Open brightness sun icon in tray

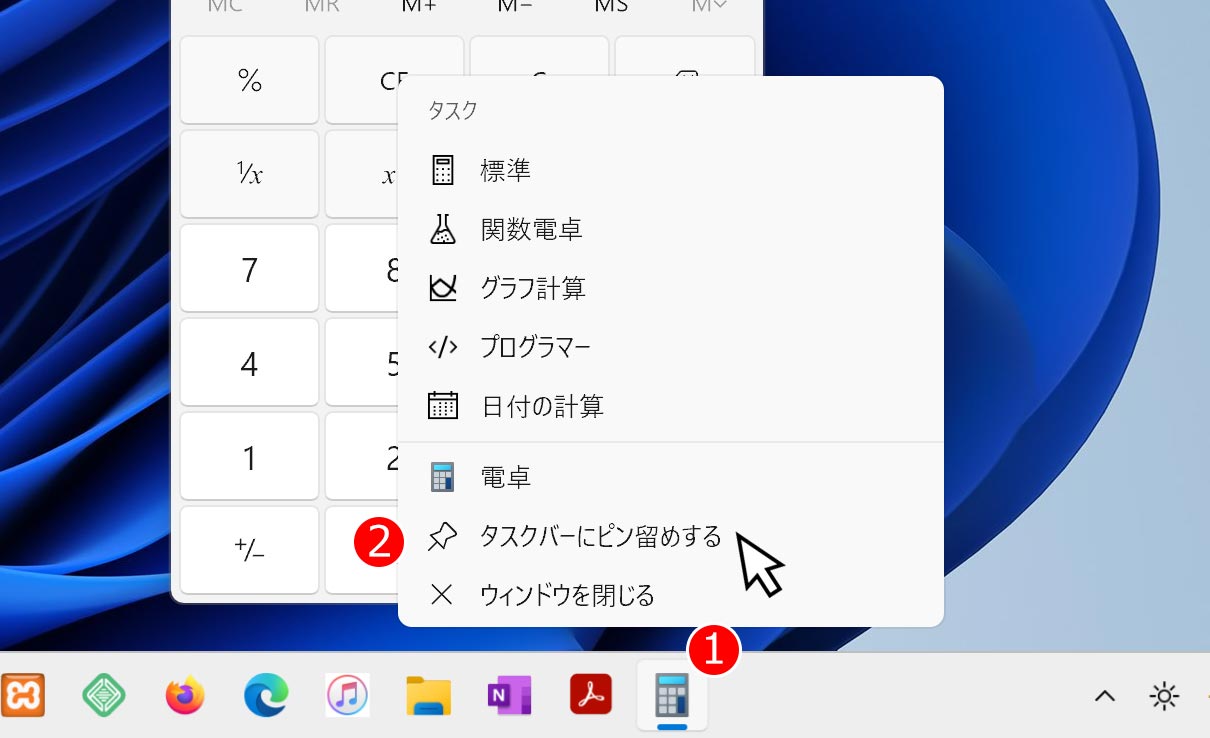(x=1164, y=696)
